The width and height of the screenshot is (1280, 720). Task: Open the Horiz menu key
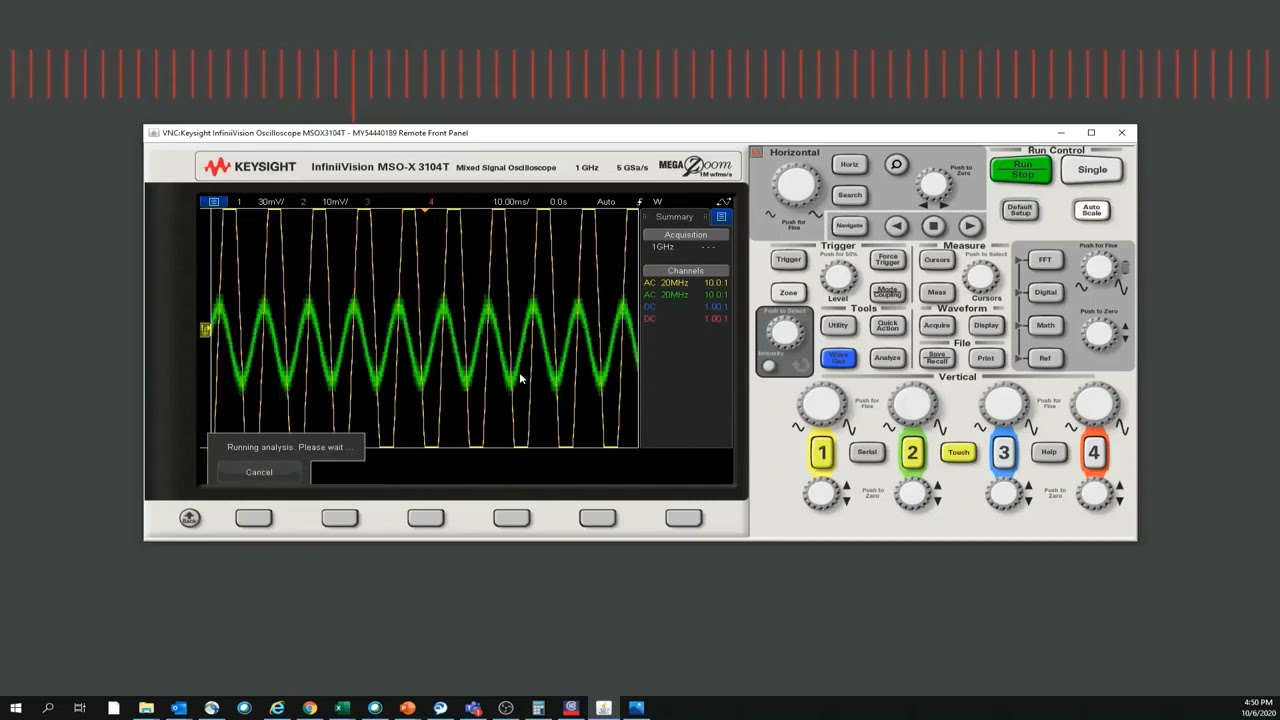(849, 164)
